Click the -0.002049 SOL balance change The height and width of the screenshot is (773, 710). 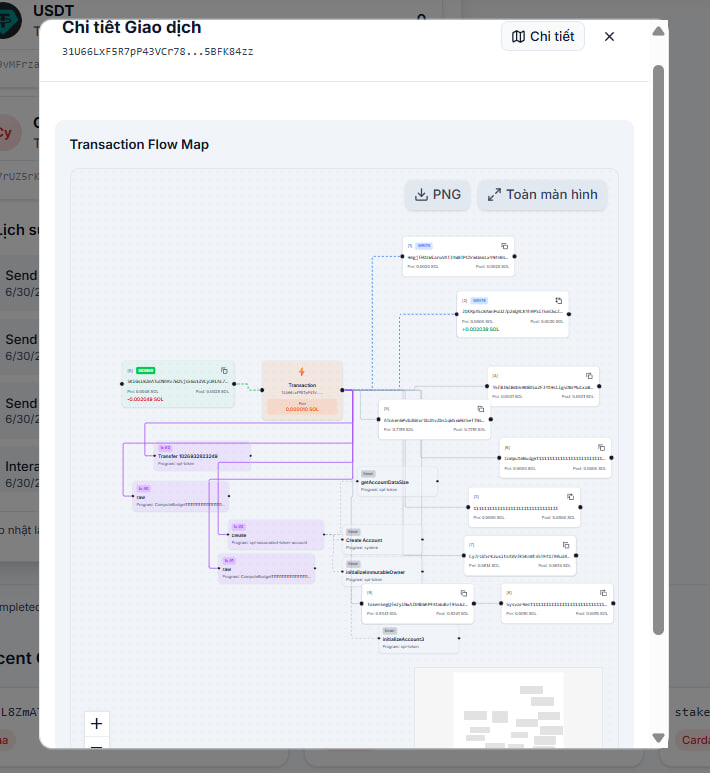pyautogui.click(x=145, y=399)
